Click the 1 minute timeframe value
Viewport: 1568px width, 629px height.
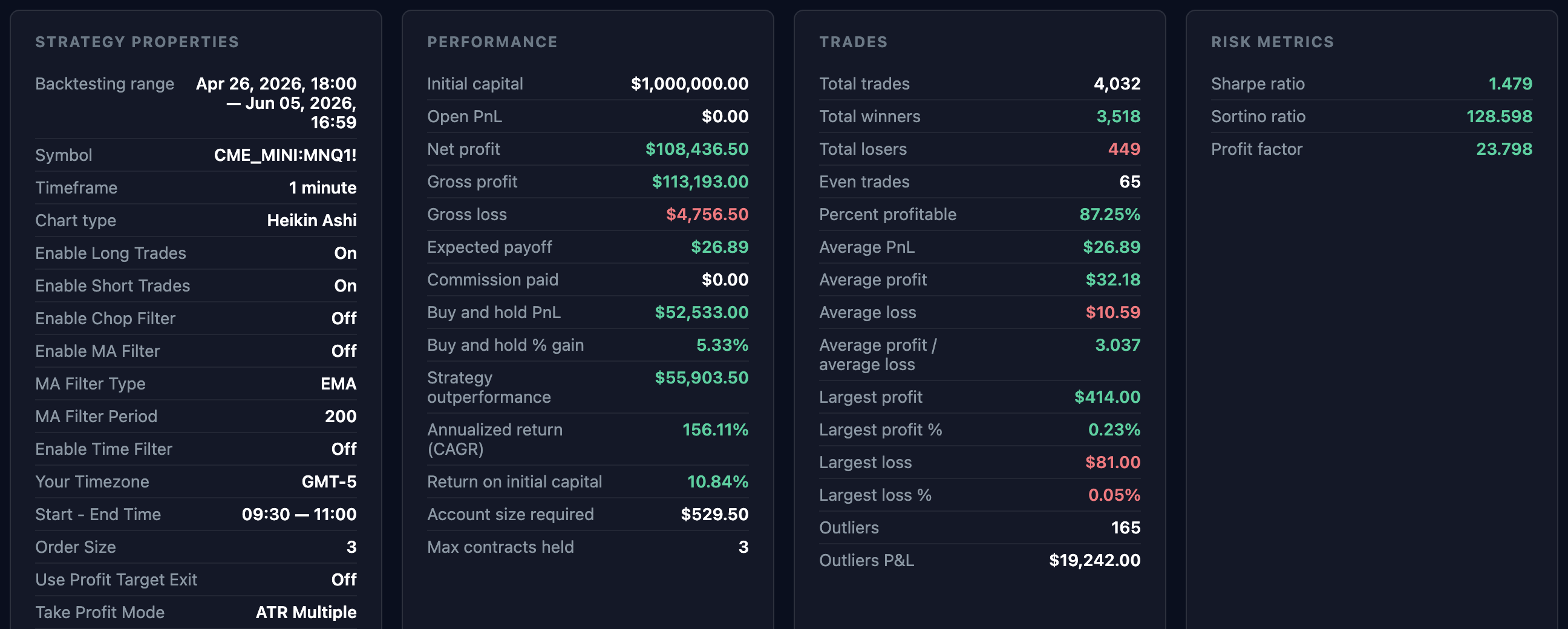[x=322, y=187]
